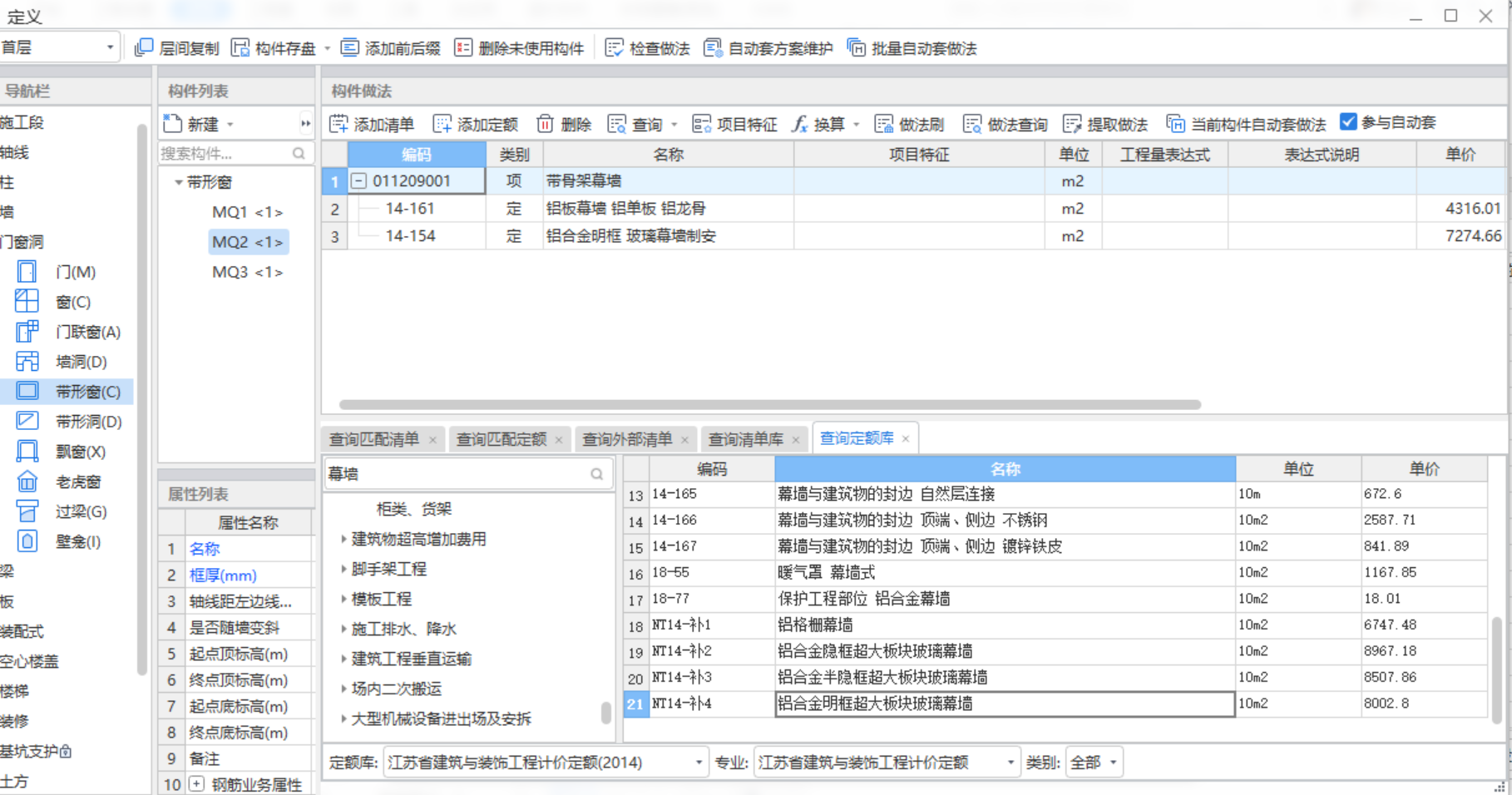Click 当前构件自动套做法 icon

coord(1176,124)
